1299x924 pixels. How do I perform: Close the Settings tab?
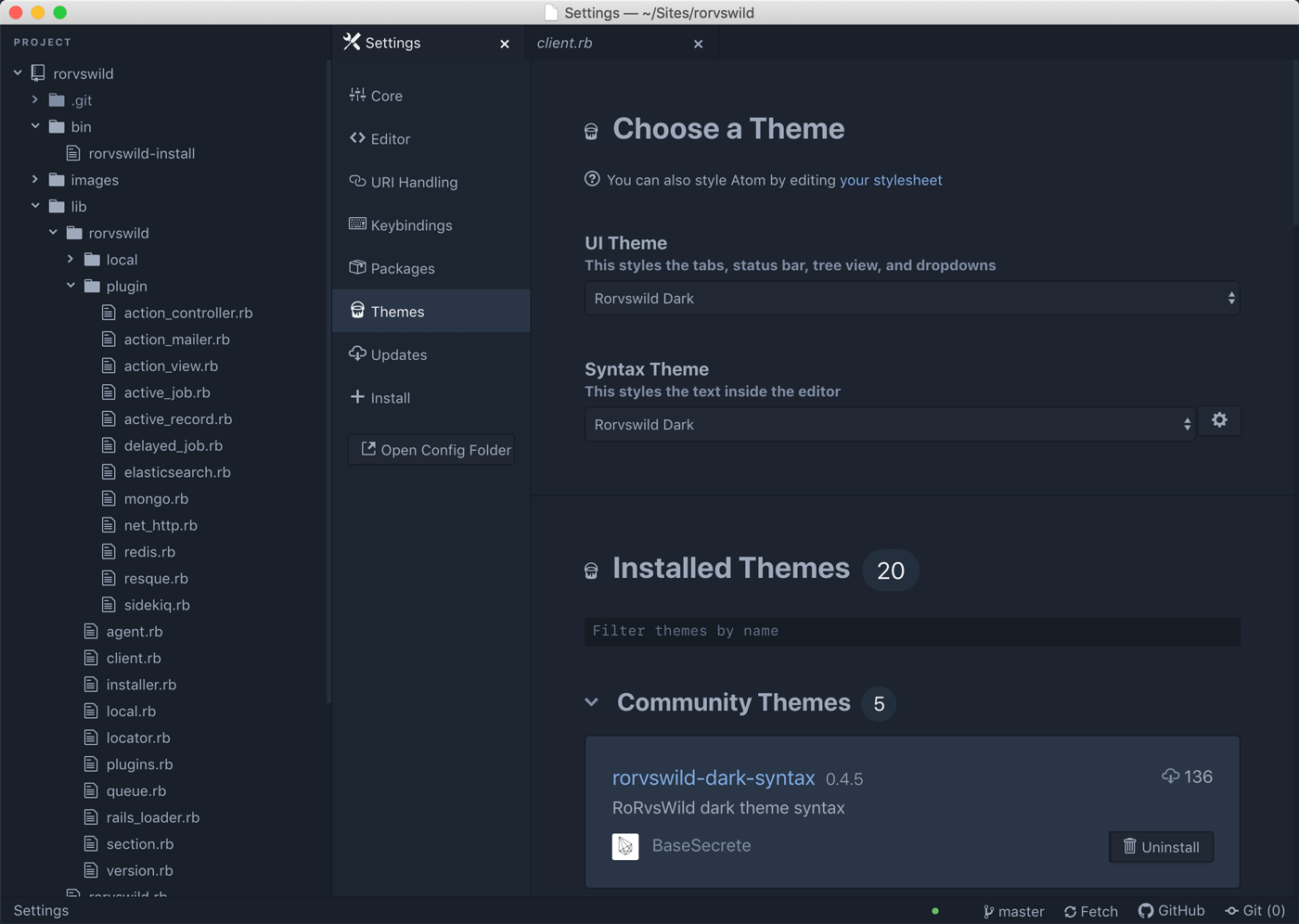coord(505,44)
